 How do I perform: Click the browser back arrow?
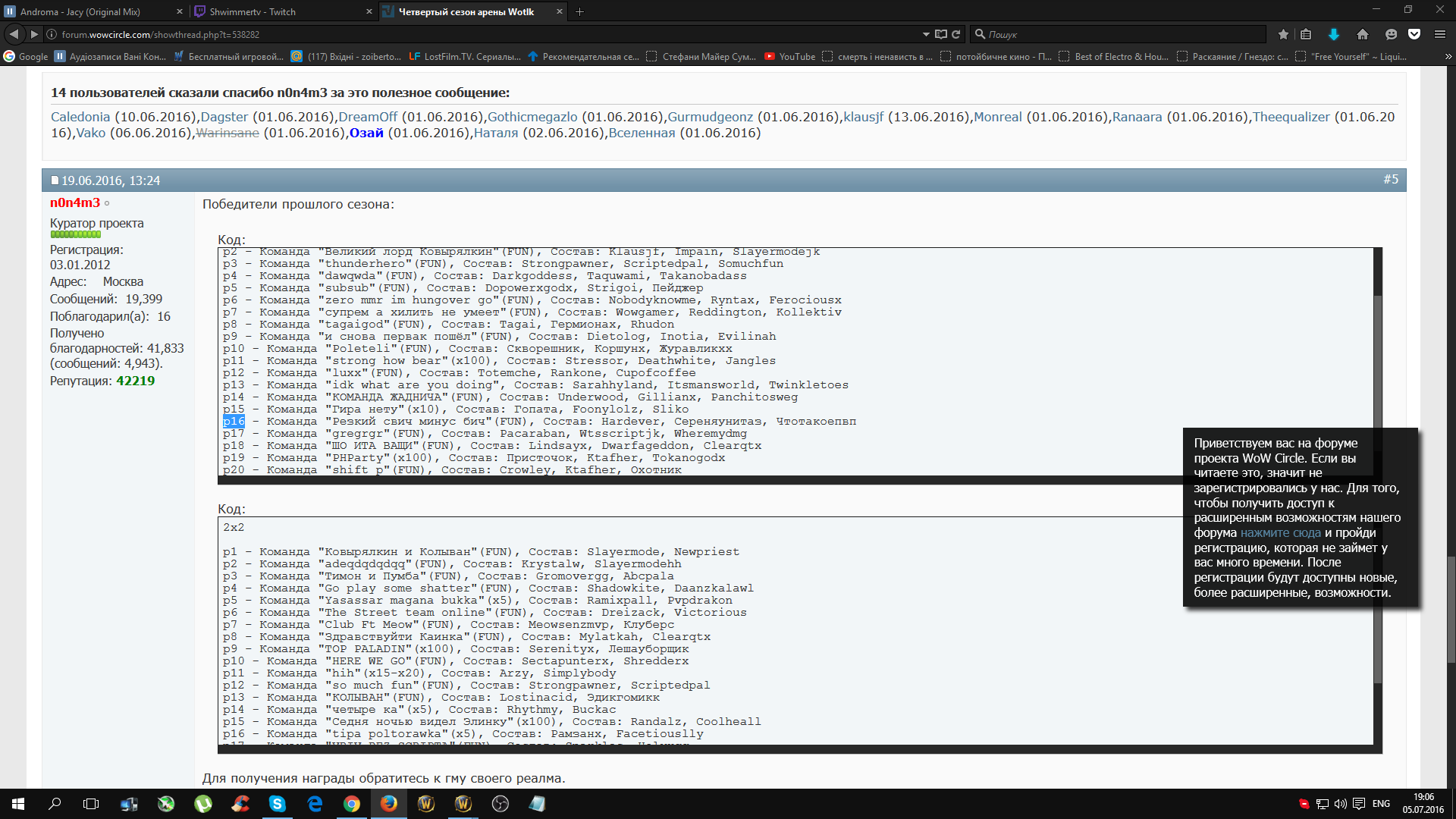pos(14,34)
